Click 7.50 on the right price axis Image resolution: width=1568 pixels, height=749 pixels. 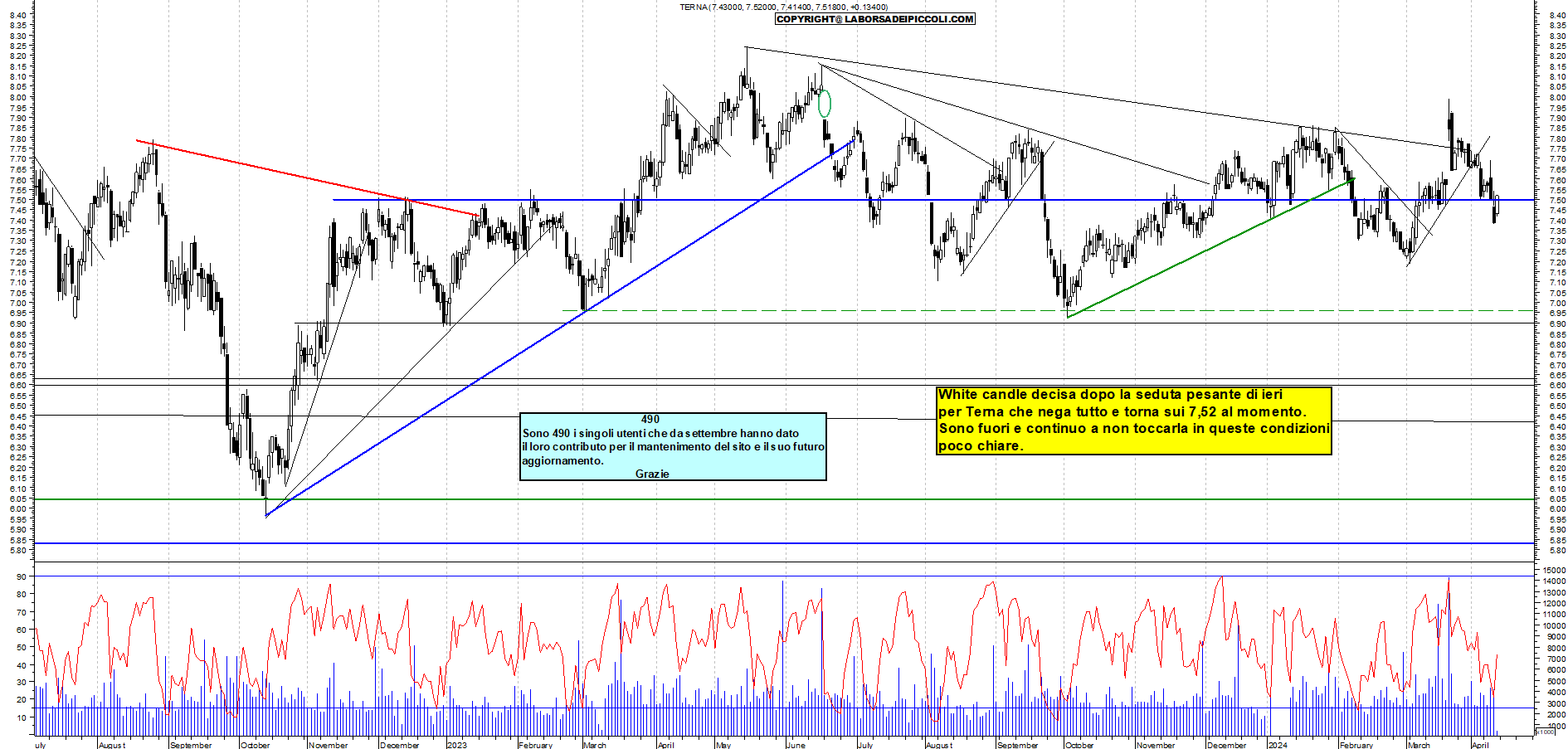tap(1557, 201)
